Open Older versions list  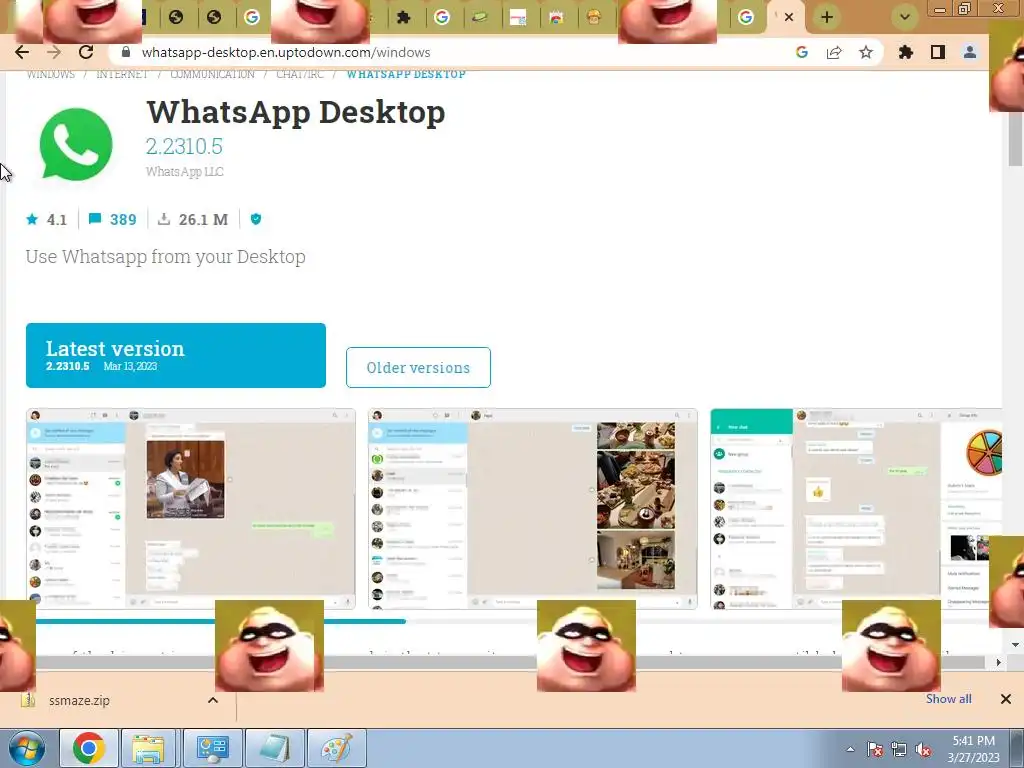coord(418,368)
